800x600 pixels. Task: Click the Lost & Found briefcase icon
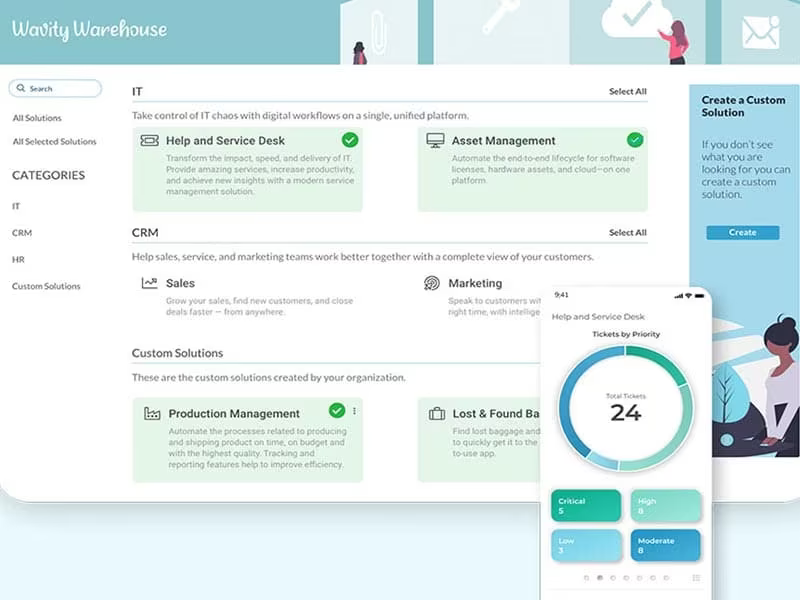click(x=437, y=413)
